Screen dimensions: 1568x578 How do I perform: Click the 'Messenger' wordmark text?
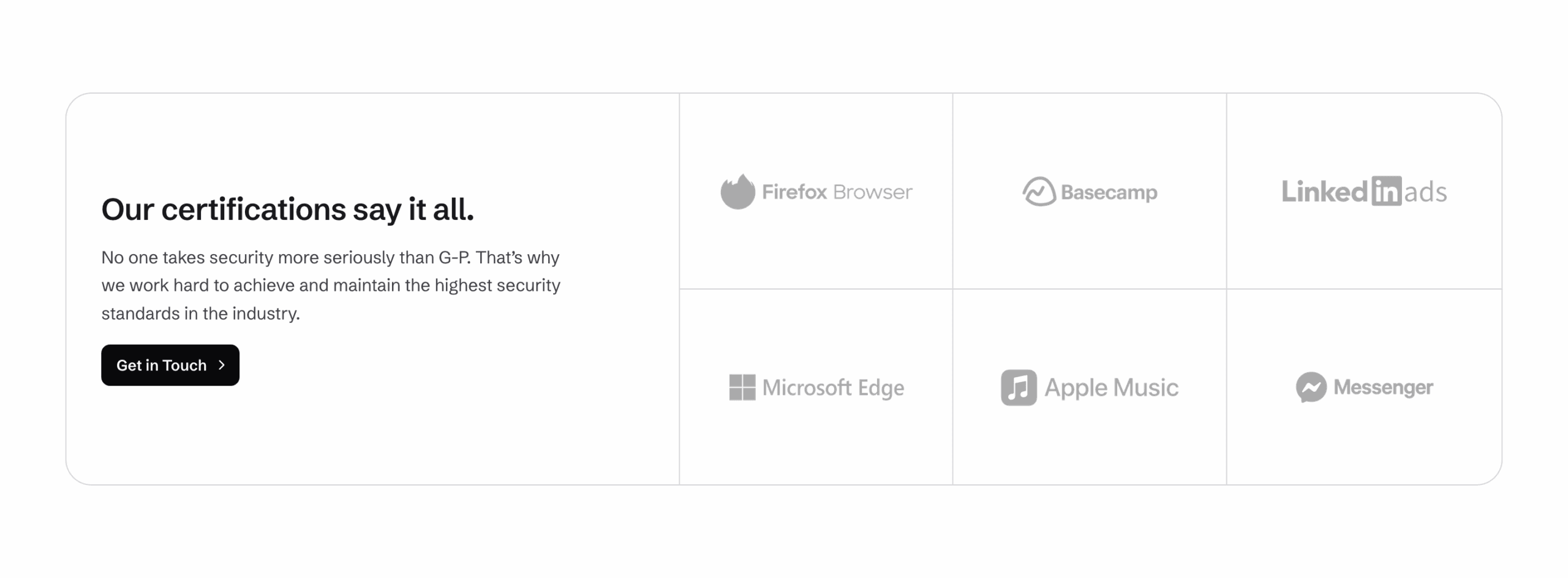pyautogui.click(x=1383, y=388)
